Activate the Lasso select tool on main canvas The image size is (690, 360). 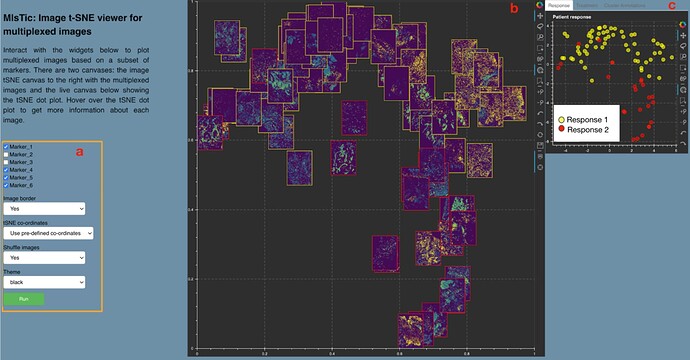click(x=540, y=27)
